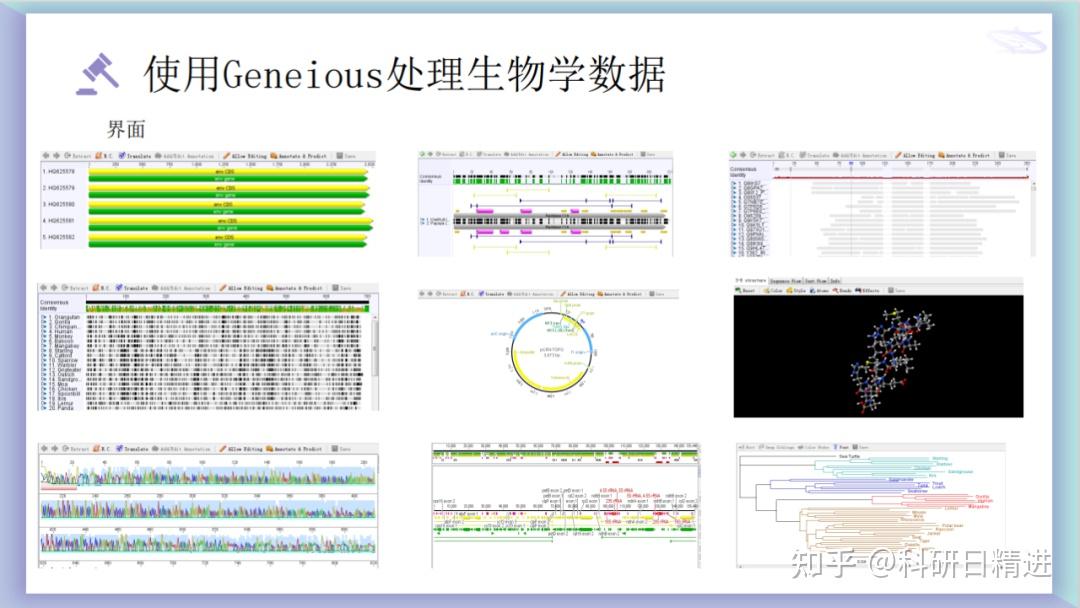This screenshot has width=1080, height=608.
Task: Open the Style options for the structure
Action: tap(797, 291)
